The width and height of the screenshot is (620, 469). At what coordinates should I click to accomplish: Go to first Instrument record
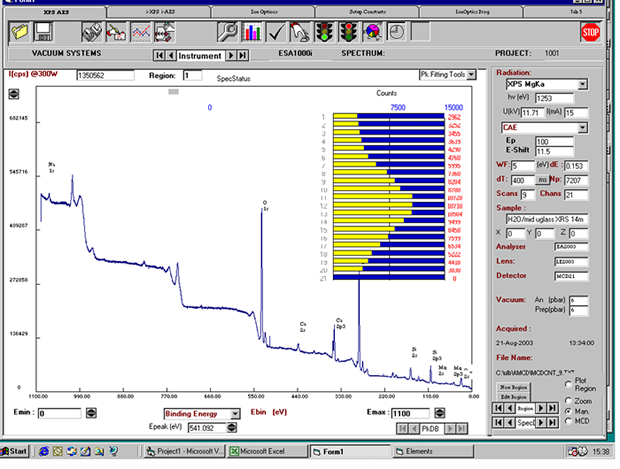coord(159,55)
